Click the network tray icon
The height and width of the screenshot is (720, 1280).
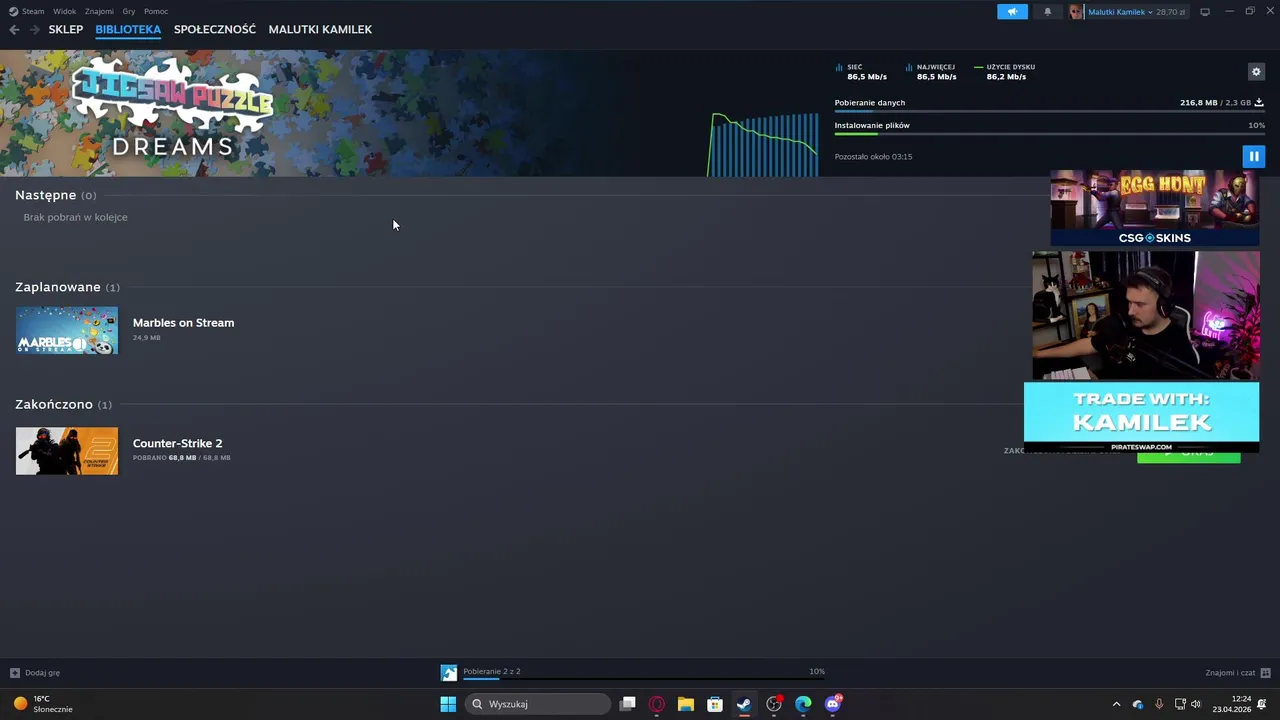tap(1180, 704)
